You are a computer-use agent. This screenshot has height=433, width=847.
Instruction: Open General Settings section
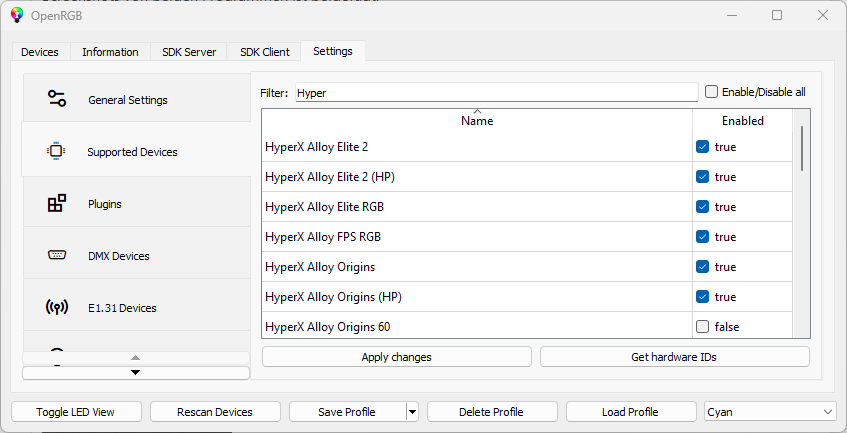pyautogui.click(x=137, y=98)
